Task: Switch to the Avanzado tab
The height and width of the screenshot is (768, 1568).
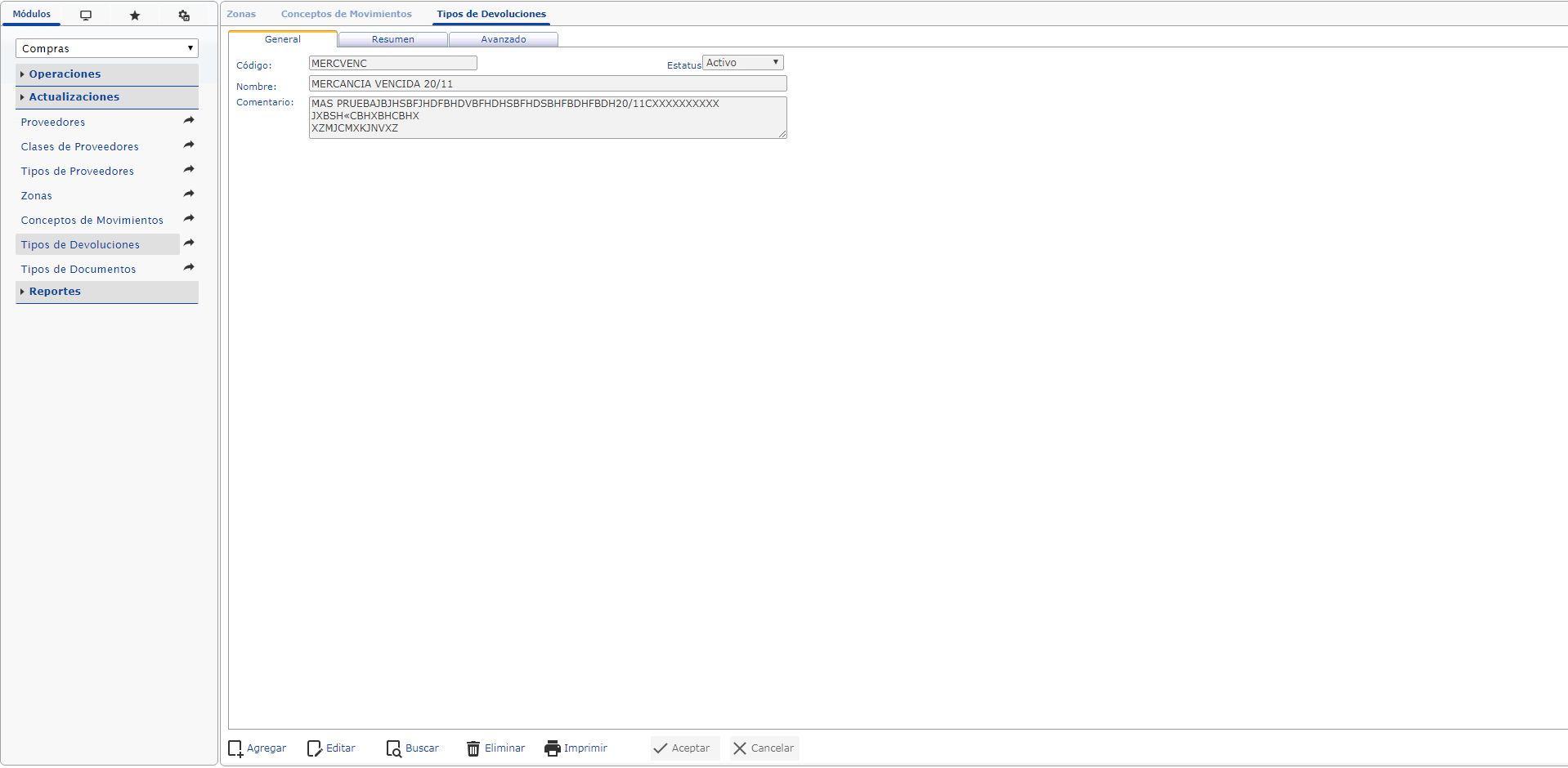Action: click(x=503, y=39)
